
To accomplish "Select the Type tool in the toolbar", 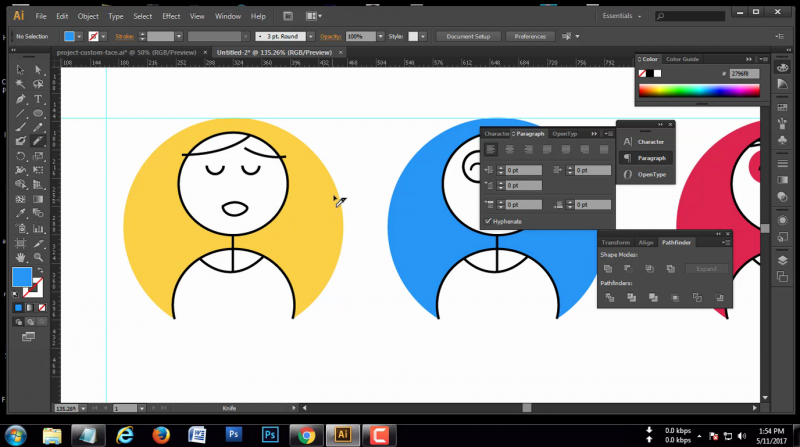I will tap(38, 99).
